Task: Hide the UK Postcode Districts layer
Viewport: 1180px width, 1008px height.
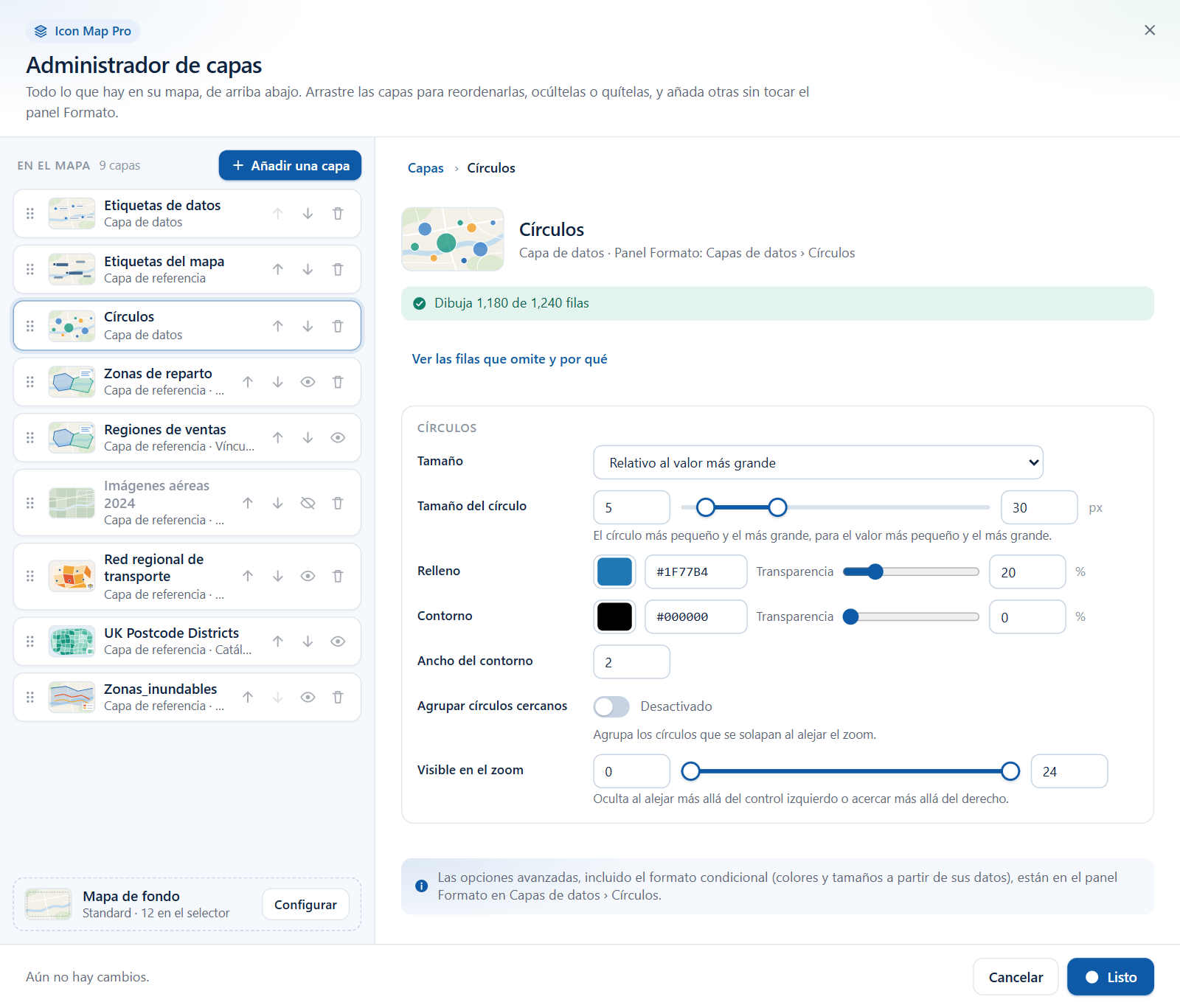Action: 338,642
